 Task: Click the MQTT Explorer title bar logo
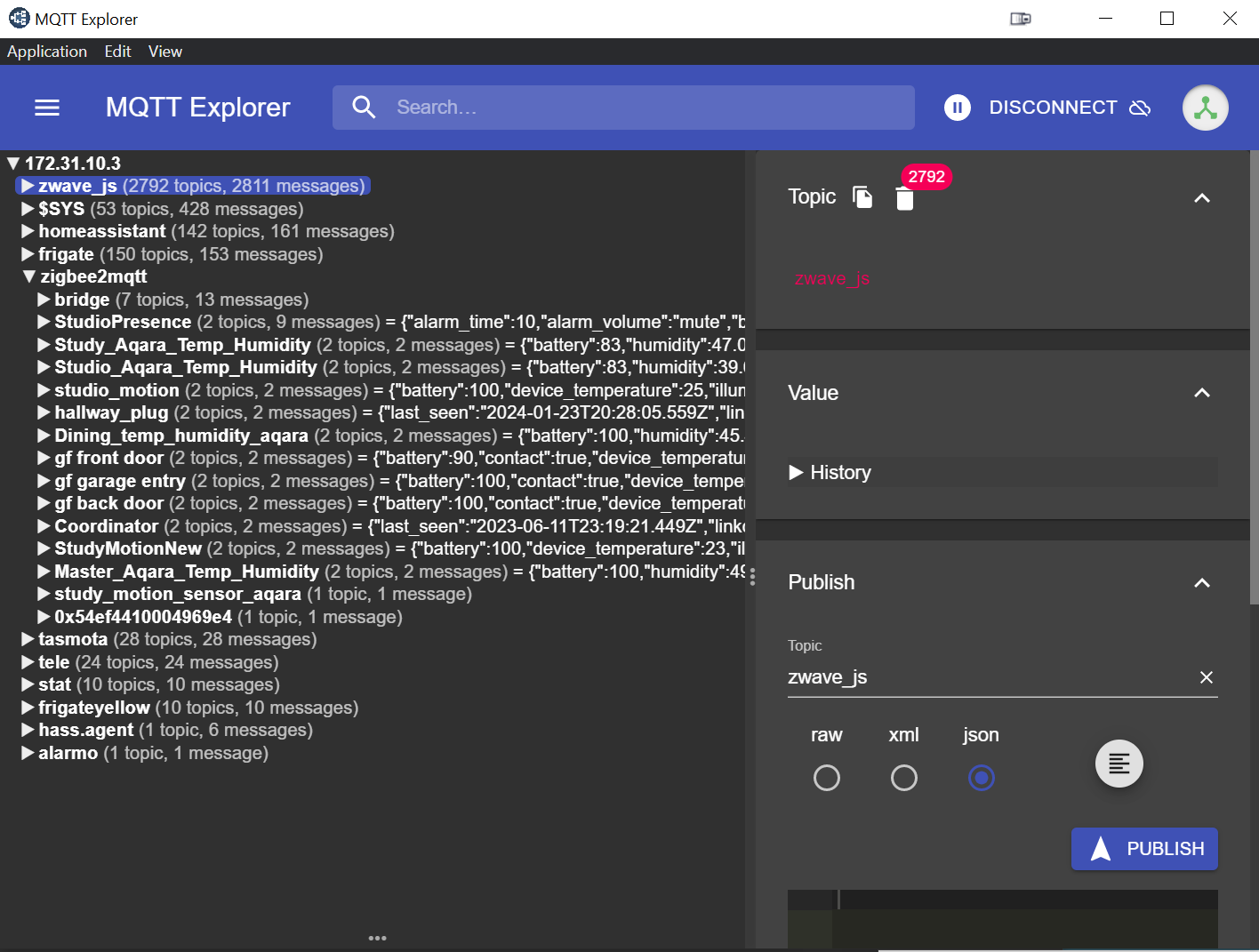[19, 19]
